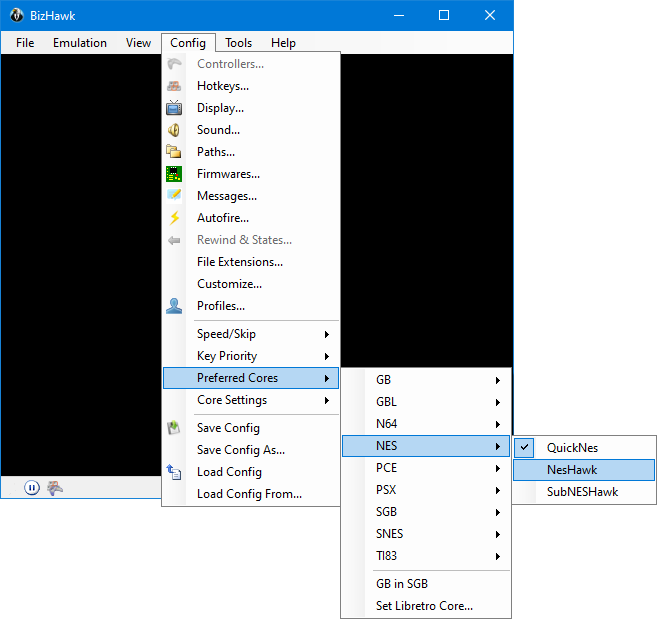
Task: Toggle the GB in SGB option
Action: (426, 584)
